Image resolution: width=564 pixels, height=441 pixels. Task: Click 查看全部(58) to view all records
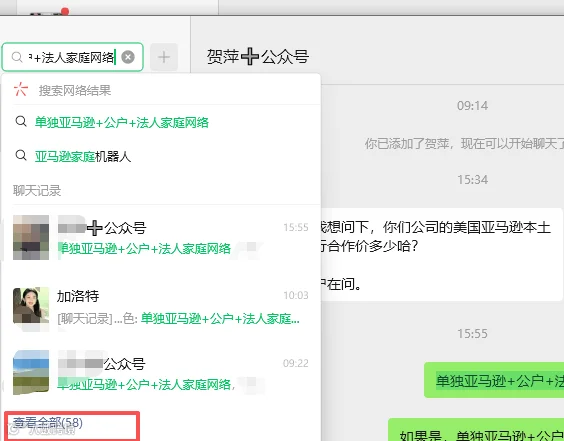point(47,423)
